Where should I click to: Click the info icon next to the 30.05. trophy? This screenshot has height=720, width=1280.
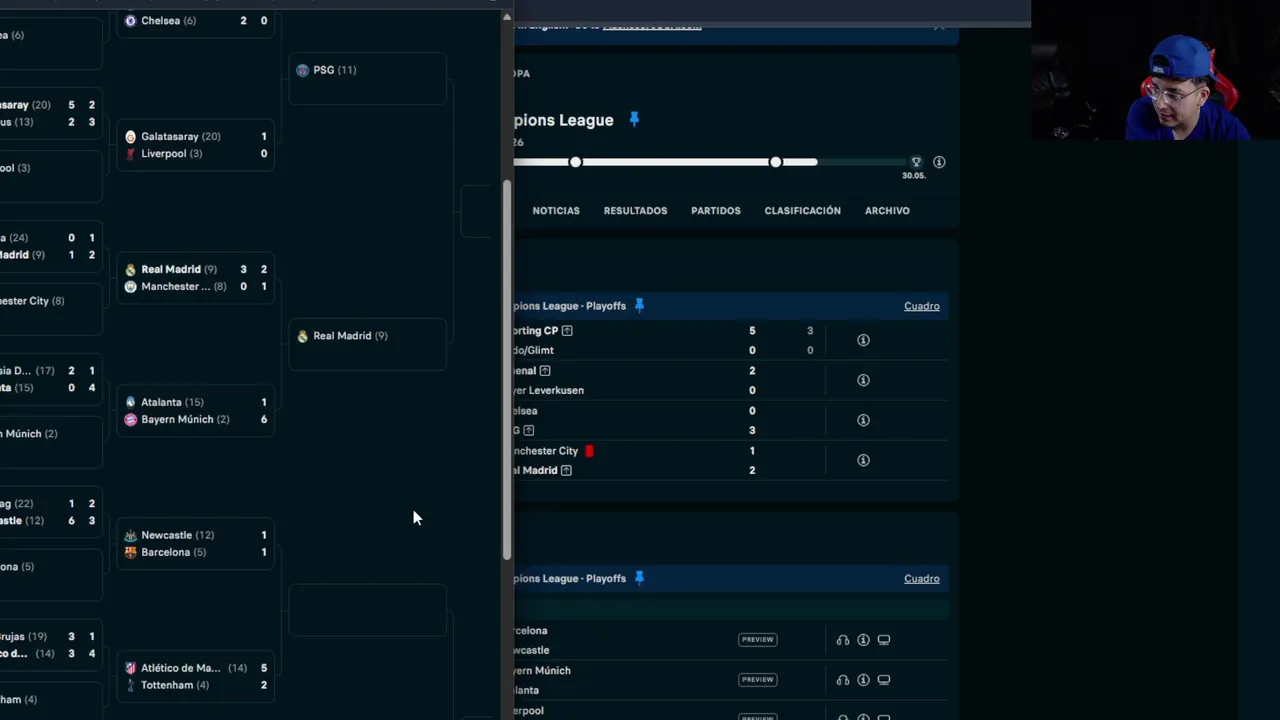click(939, 162)
